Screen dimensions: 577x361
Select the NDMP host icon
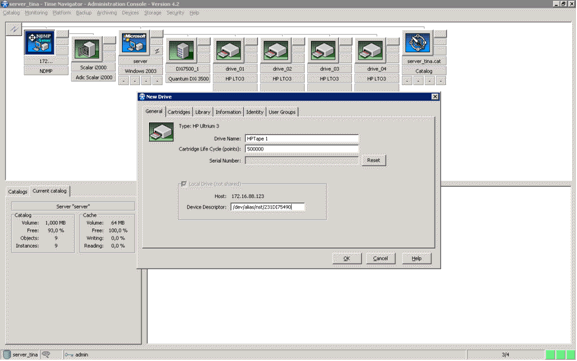tap(39, 42)
